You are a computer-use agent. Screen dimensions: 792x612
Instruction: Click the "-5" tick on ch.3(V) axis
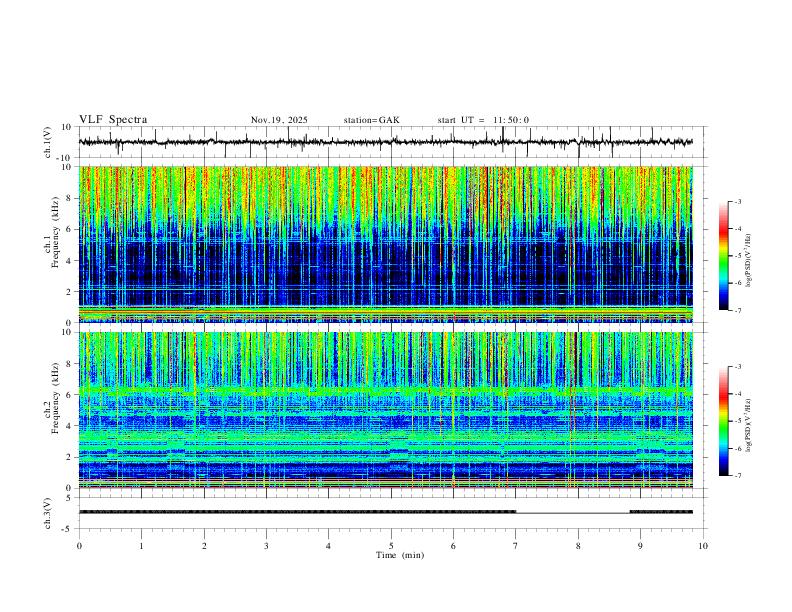click(x=67, y=529)
